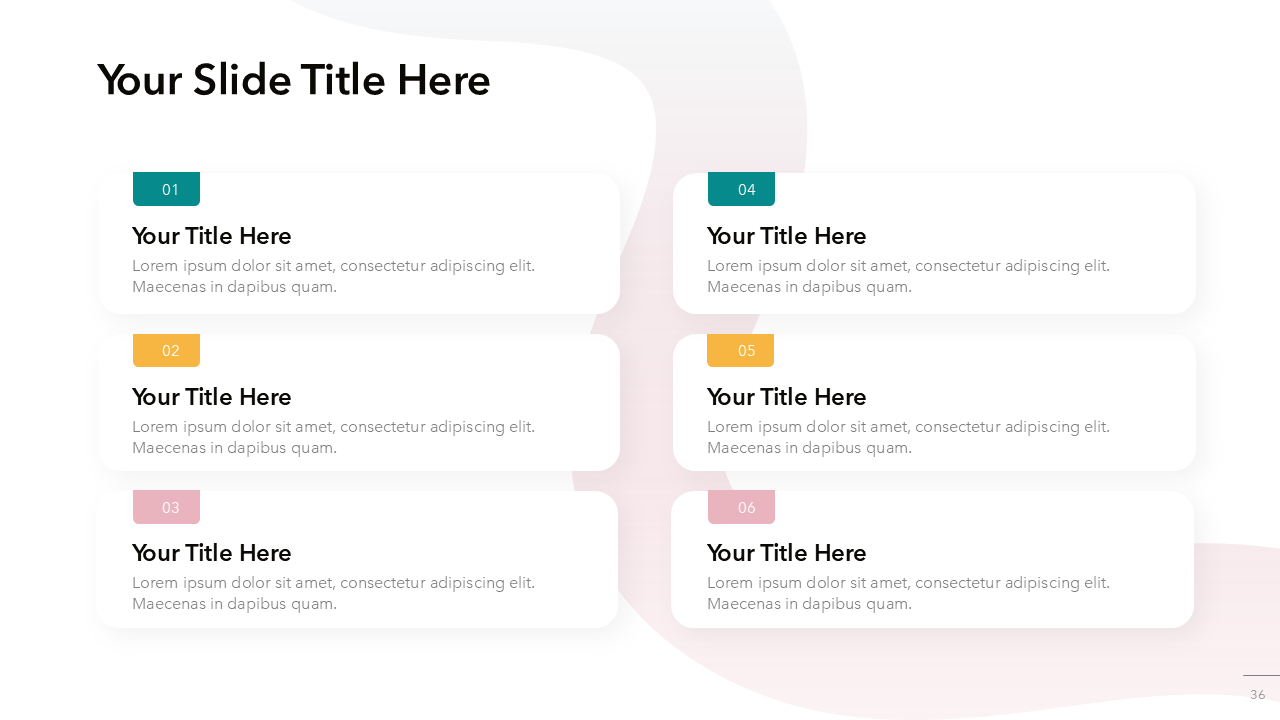Image resolution: width=1280 pixels, height=720 pixels.
Task: Select the pink 03 number badge
Action: (x=167, y=507)
